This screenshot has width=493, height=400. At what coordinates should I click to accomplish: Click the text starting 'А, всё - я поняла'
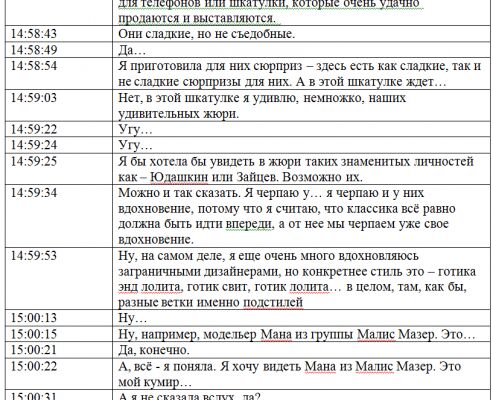tap(290, 374)
